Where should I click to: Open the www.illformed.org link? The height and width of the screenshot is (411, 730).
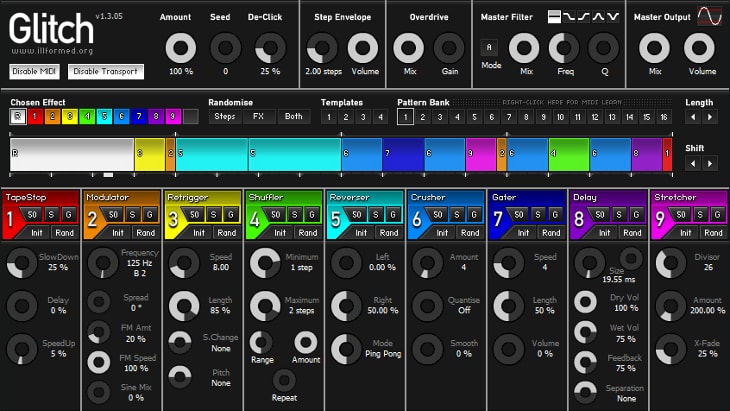coord(52,51)
